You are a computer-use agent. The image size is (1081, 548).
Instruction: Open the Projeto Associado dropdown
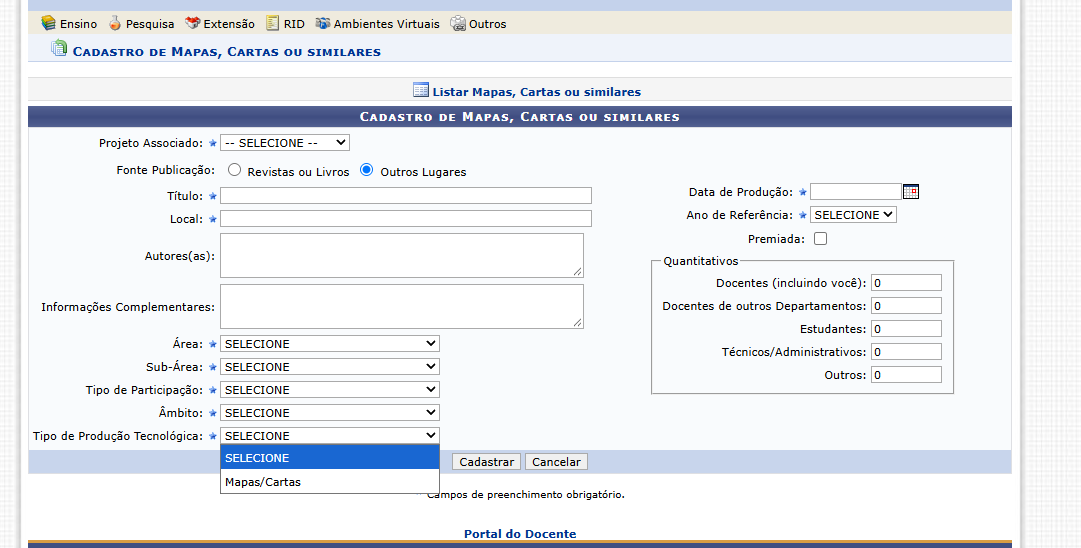285,143
